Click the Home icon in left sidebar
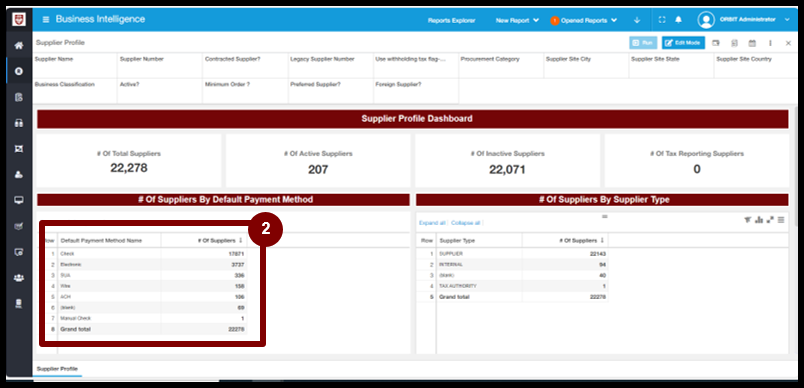804x388 pixels. coord(19,46)
